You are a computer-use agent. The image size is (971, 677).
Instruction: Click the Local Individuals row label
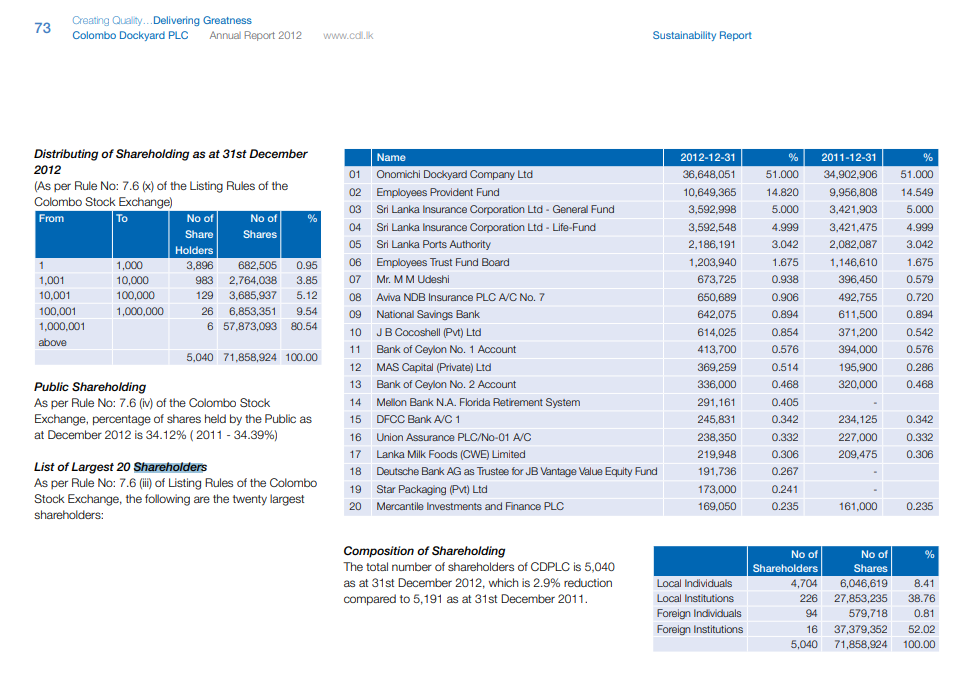pos(694,583)
